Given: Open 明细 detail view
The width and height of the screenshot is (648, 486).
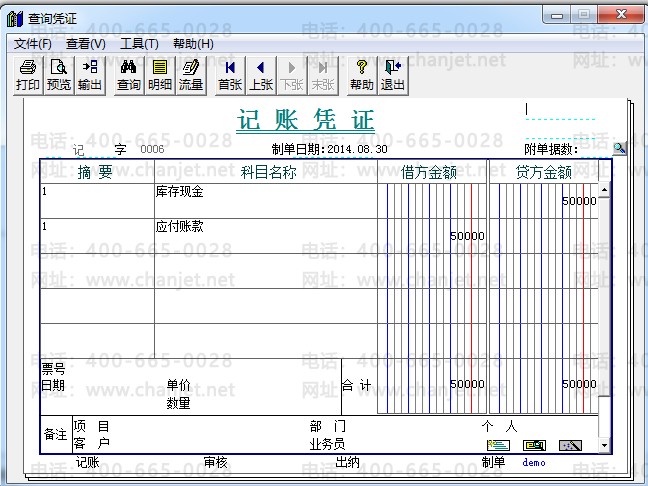Looking at the screenshot, I should (x=159, y=75).
